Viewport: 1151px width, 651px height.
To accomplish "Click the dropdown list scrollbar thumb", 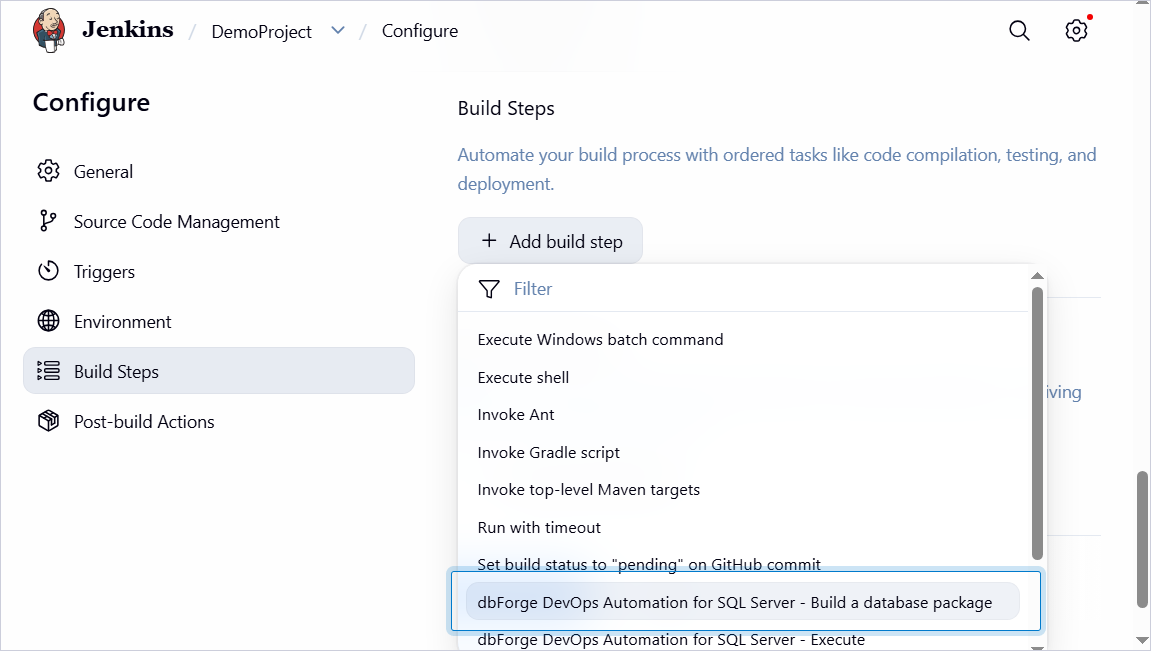I will point(1037,423).
